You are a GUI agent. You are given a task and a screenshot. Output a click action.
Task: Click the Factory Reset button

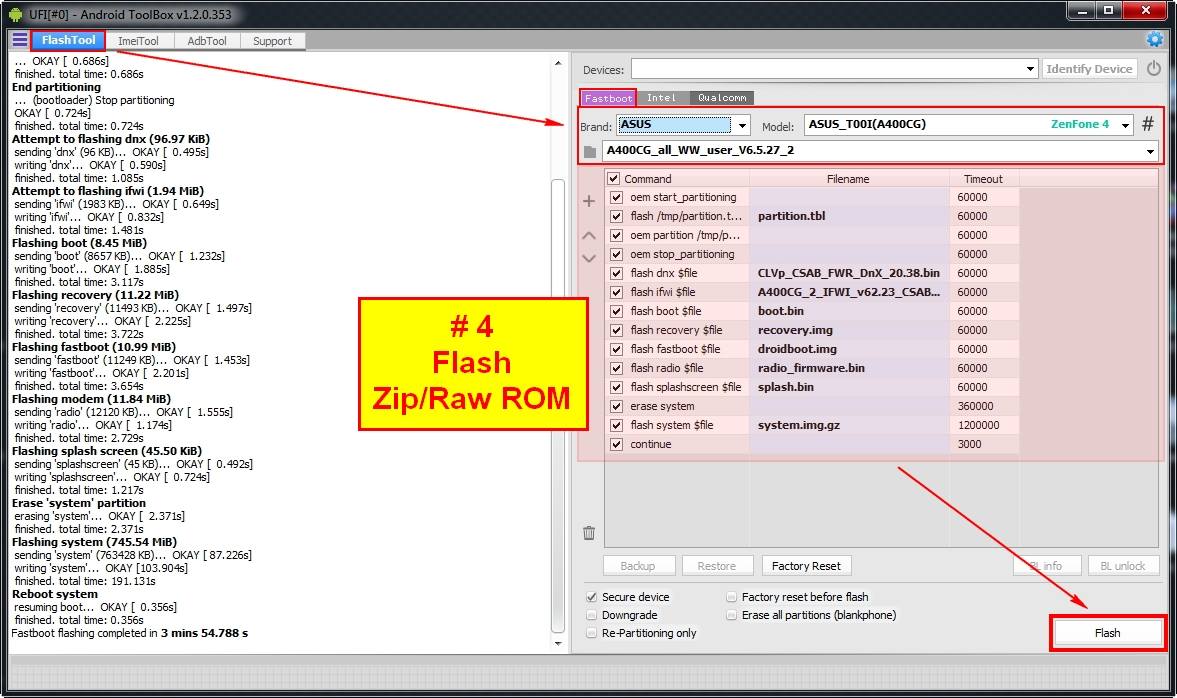pos(806,566)
